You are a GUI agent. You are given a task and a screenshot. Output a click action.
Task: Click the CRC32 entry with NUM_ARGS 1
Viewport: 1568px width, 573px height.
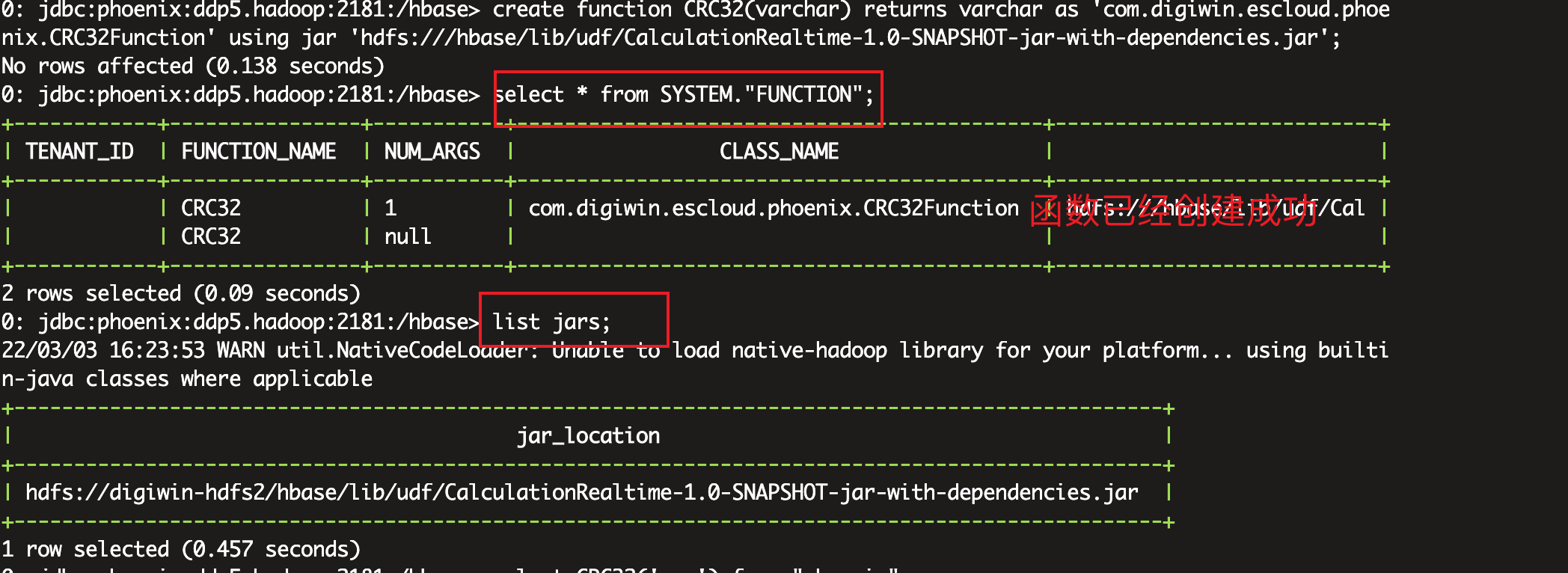pyautogui.click(x=211, y=208)
